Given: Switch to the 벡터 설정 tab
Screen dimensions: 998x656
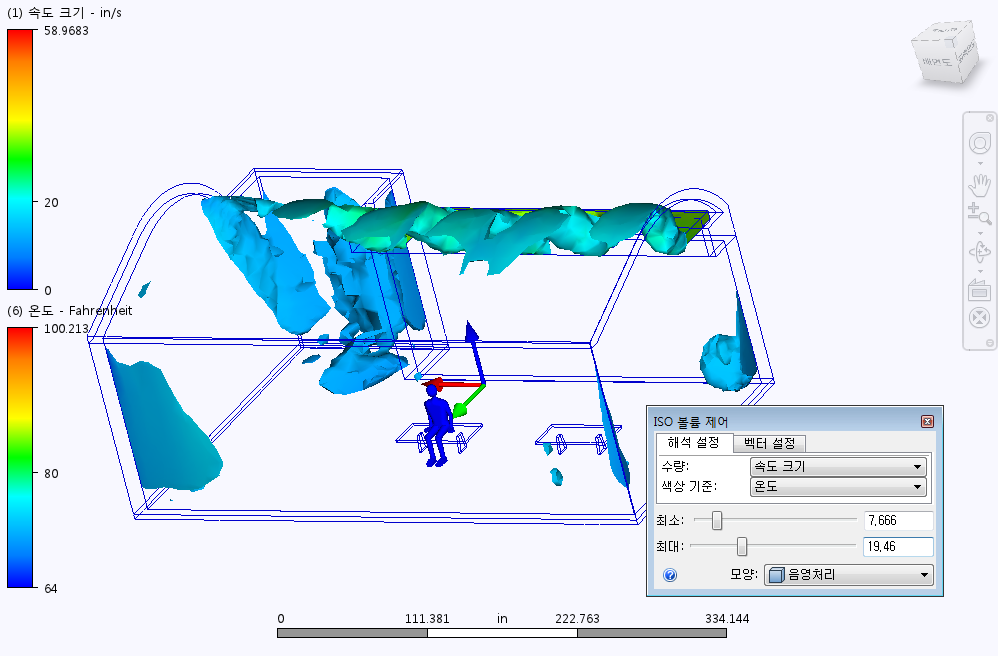Looking at the screenshot, I should 770,443.
